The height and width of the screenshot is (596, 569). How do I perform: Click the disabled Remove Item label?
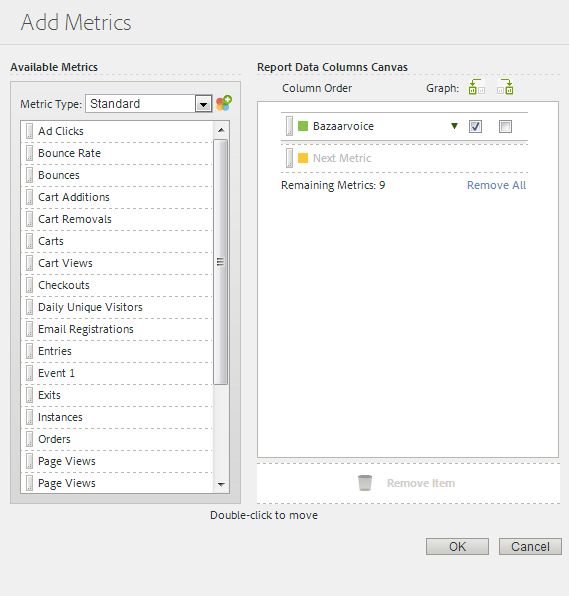421,483
